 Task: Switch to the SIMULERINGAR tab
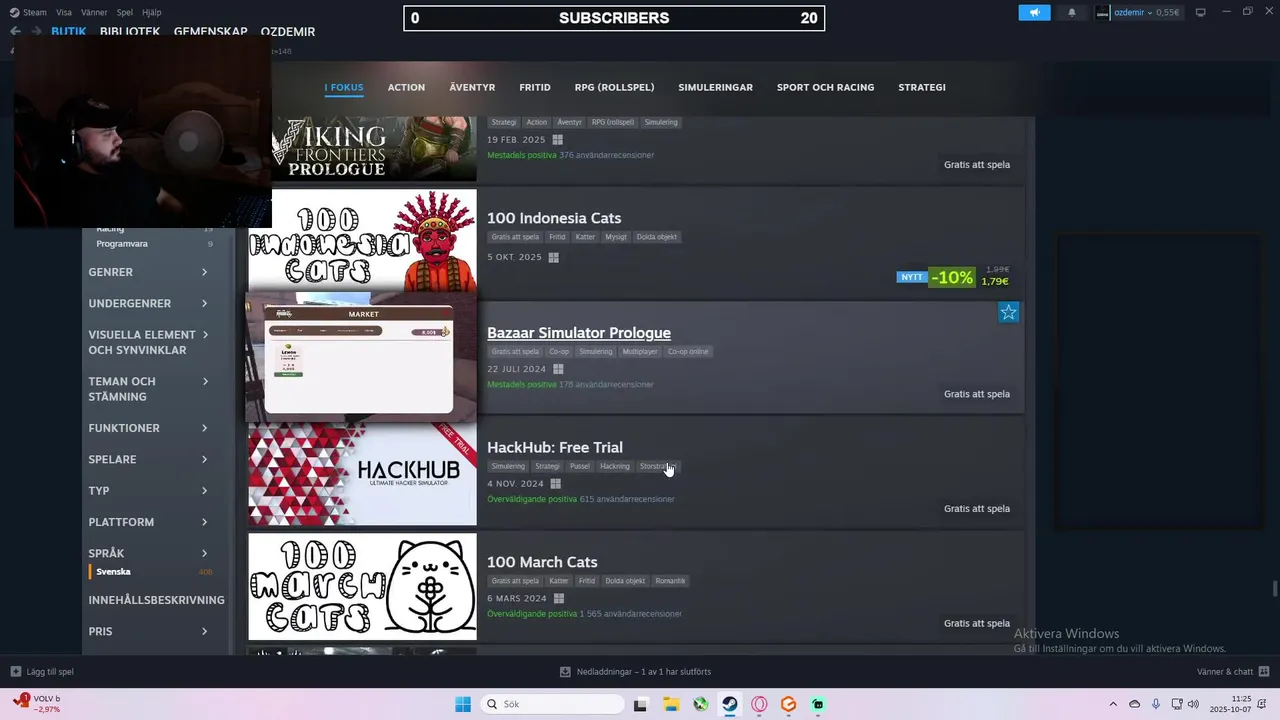(715, 87)
